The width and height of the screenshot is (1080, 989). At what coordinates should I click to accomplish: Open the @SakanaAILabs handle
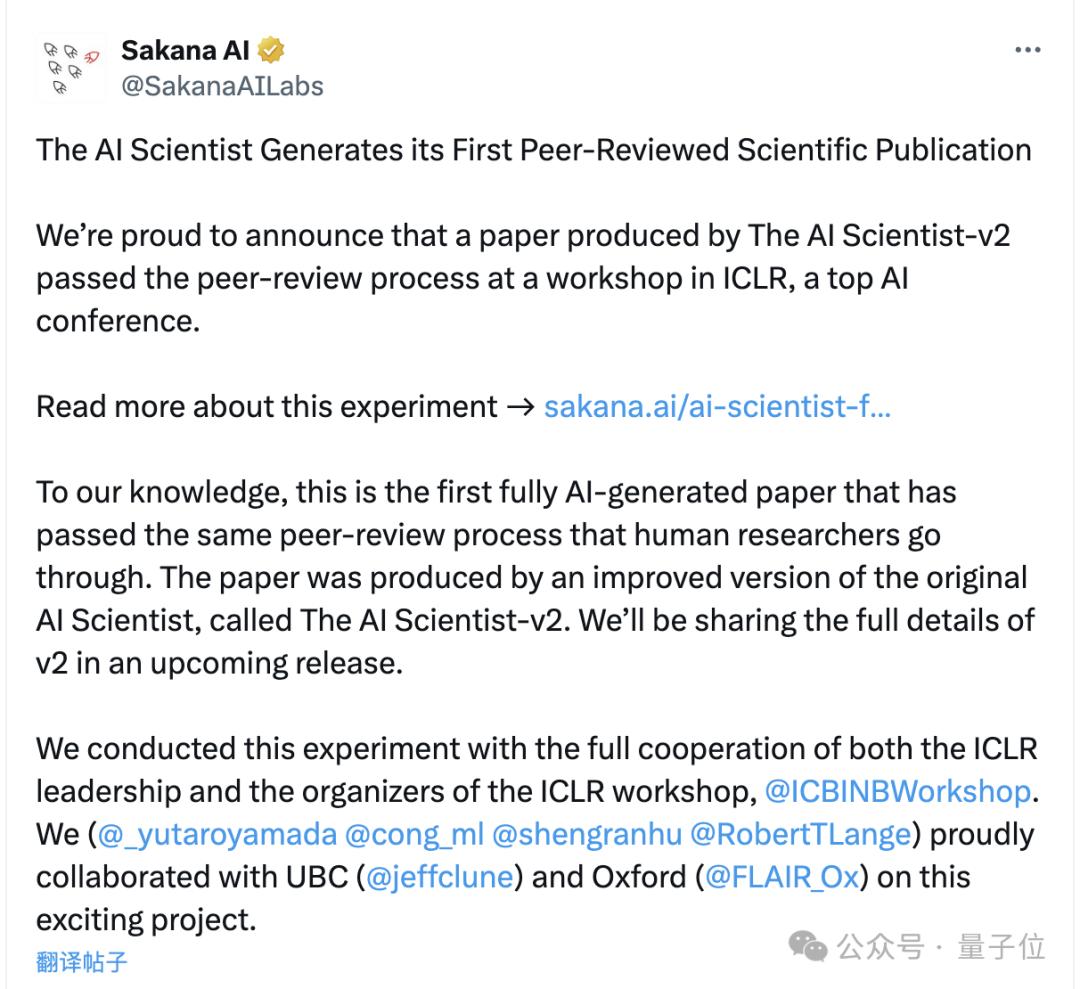pyautogui.click(x=222, y=86)
